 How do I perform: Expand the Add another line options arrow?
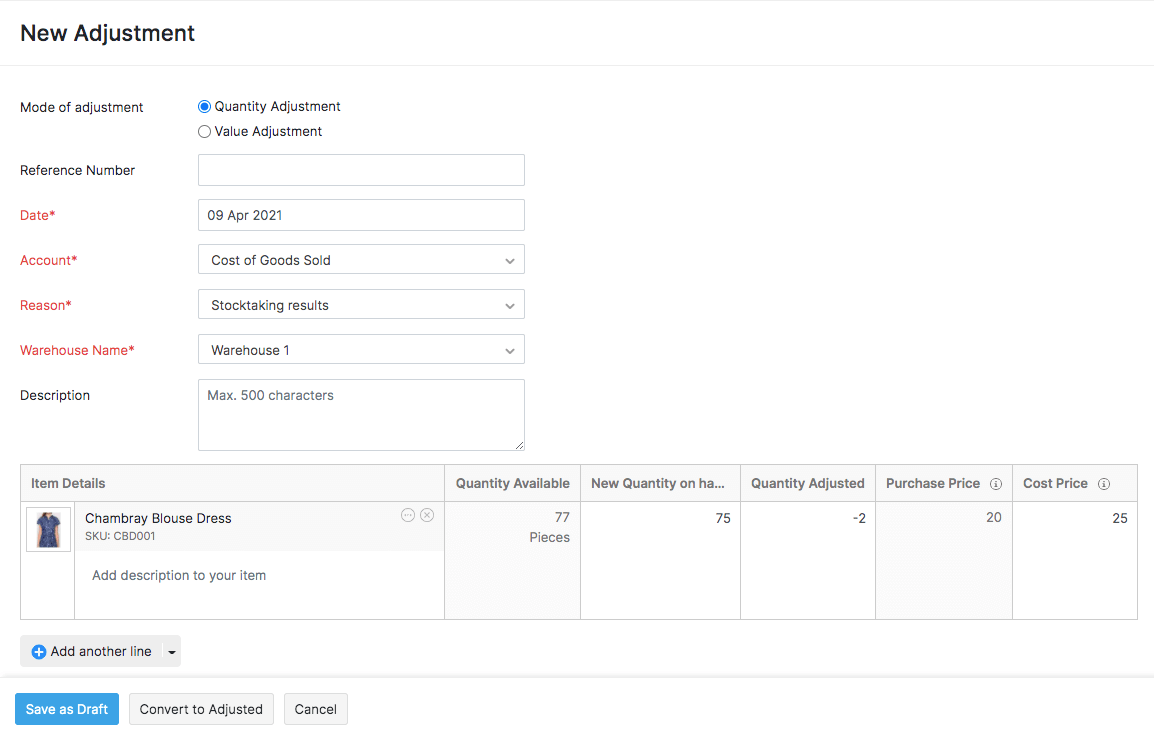point(171,651)
